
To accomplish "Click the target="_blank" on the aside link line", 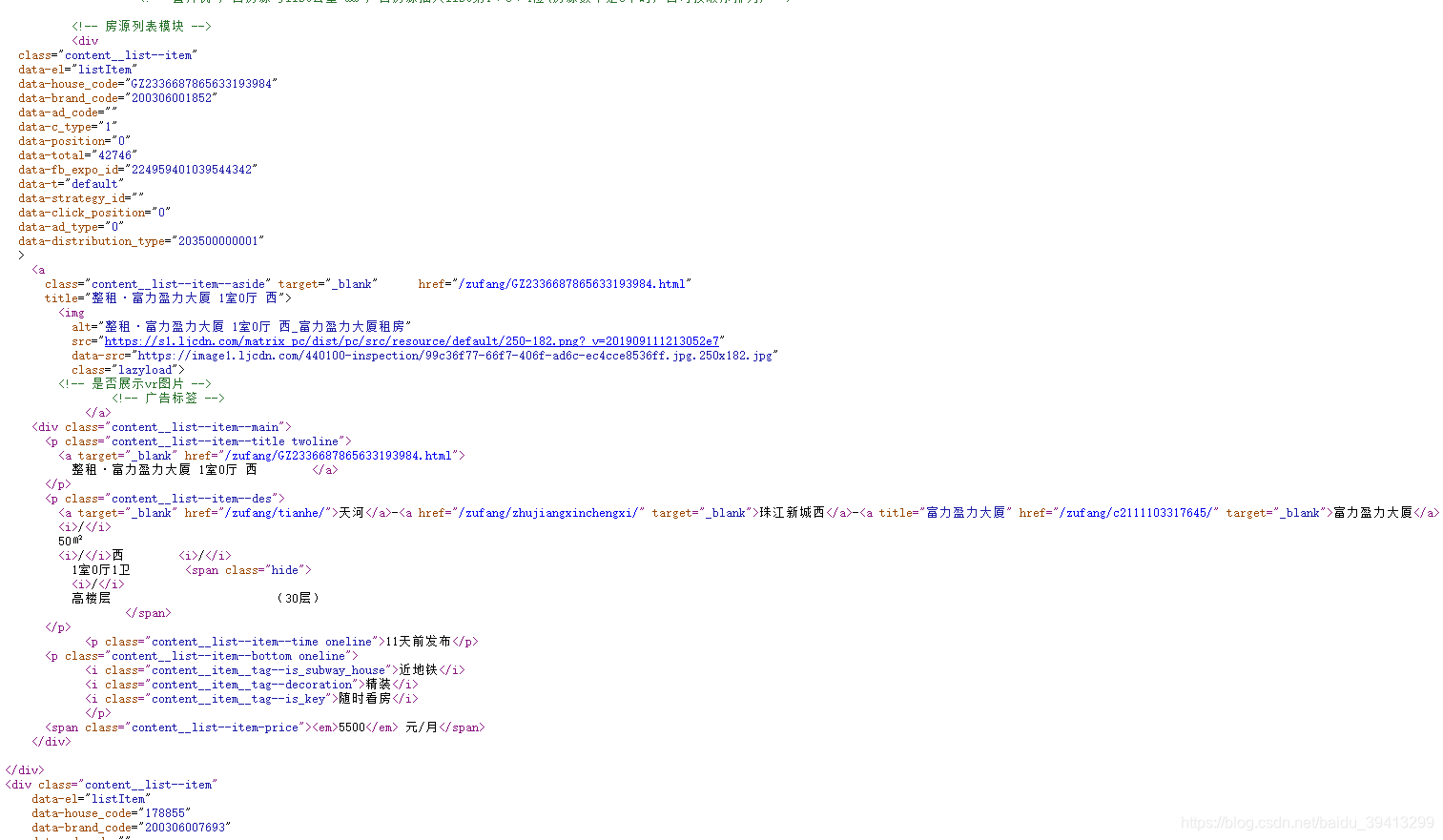I will pos(327,284).
